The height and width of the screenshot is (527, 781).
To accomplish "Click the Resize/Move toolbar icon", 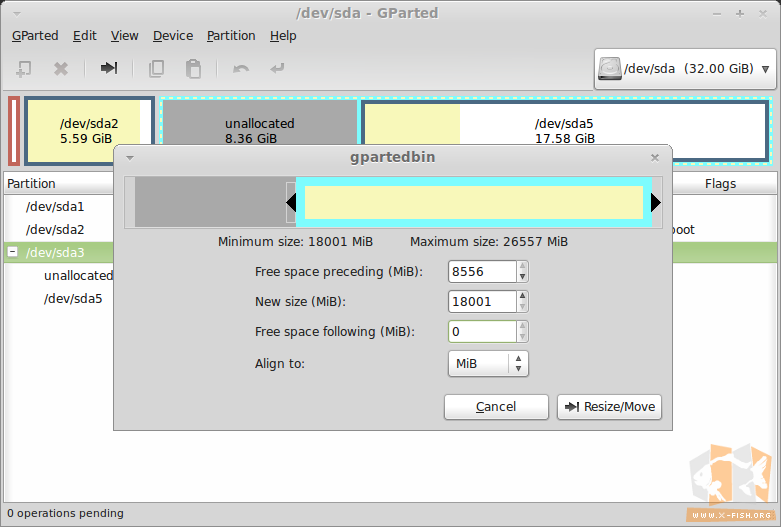I will pos(109,68).
